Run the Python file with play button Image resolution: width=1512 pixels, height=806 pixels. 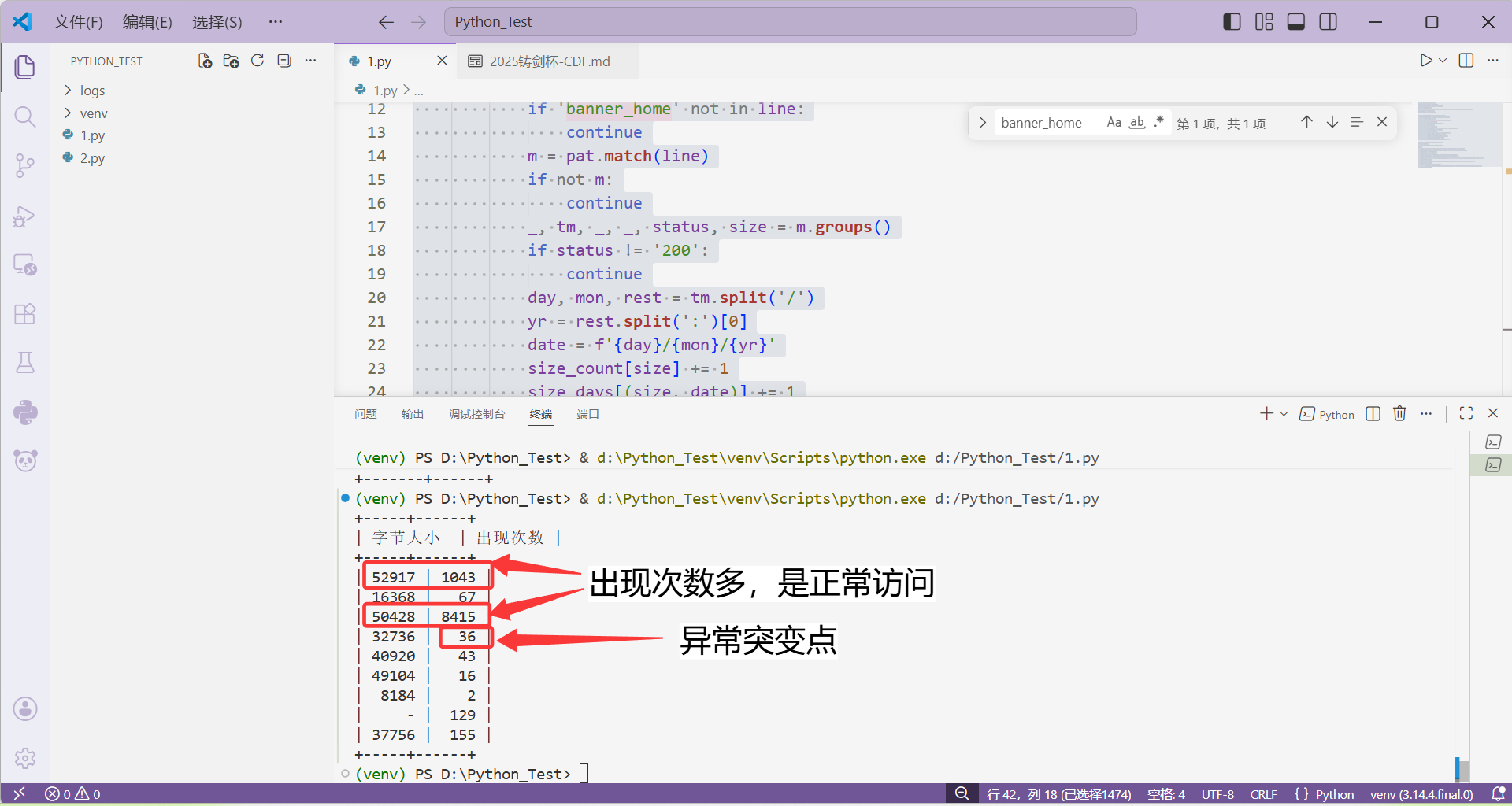[1425, 61]
